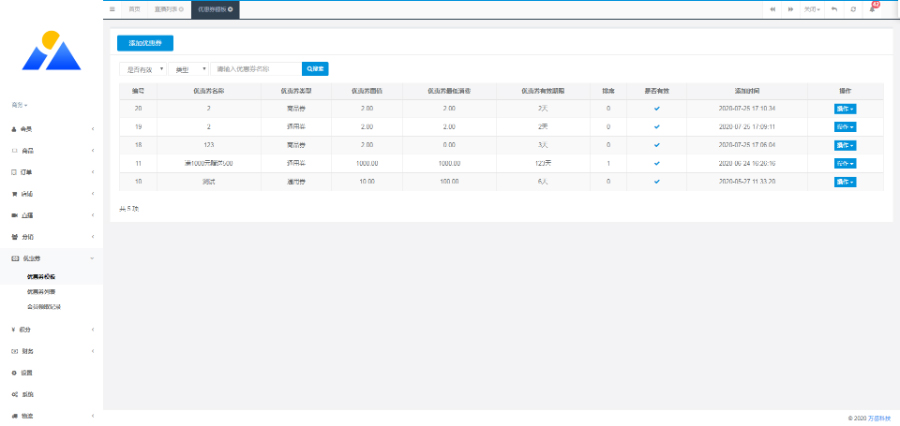This screenshot has height=426, width=900.
Task: Click the notification bell icon
Action: click(872, 8)
